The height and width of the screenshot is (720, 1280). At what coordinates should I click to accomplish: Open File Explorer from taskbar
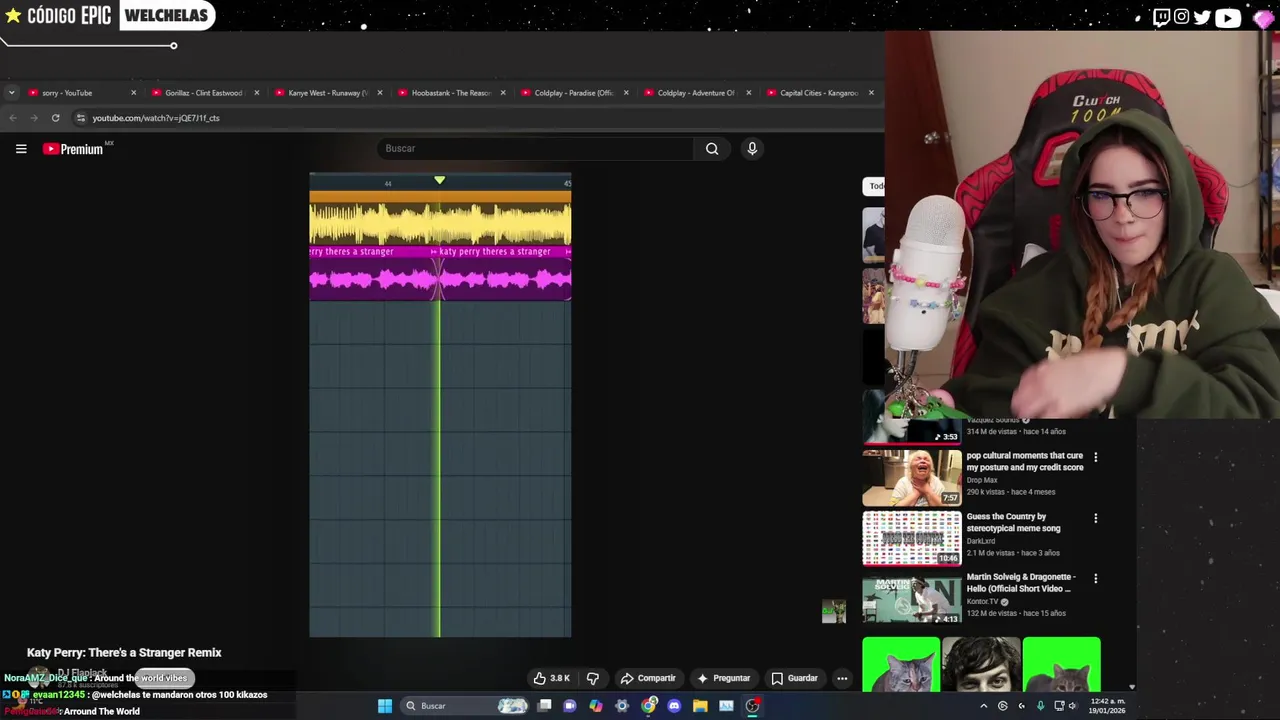(700, 706)
